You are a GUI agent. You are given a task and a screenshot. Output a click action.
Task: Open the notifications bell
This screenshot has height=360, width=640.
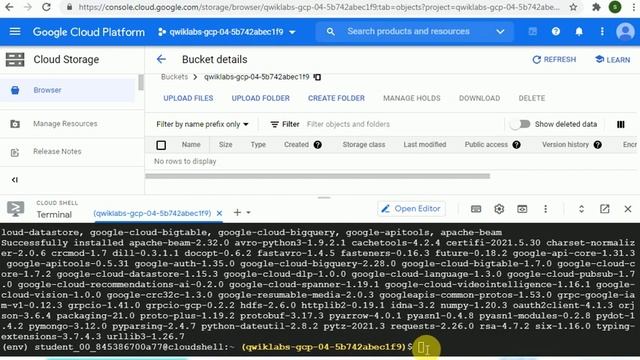point(579,31)
